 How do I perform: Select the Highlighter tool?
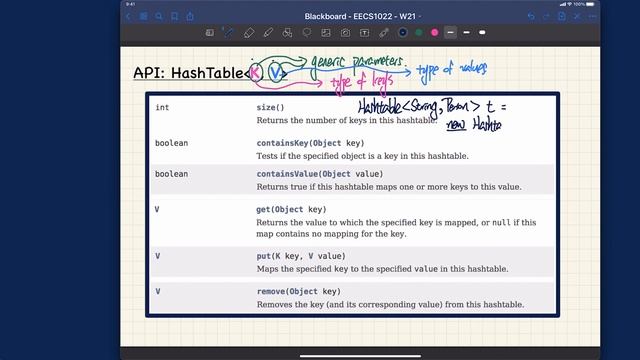point(268,33)
